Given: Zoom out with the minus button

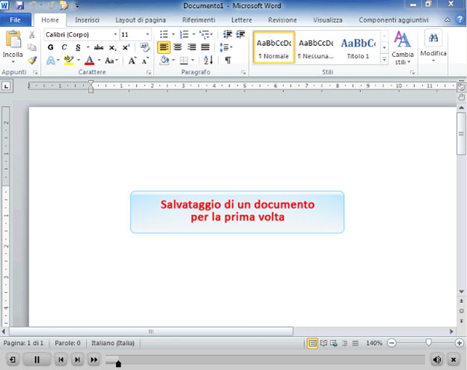Looking at the screenshot, I should pyautogui.click(x=392, y=343).
